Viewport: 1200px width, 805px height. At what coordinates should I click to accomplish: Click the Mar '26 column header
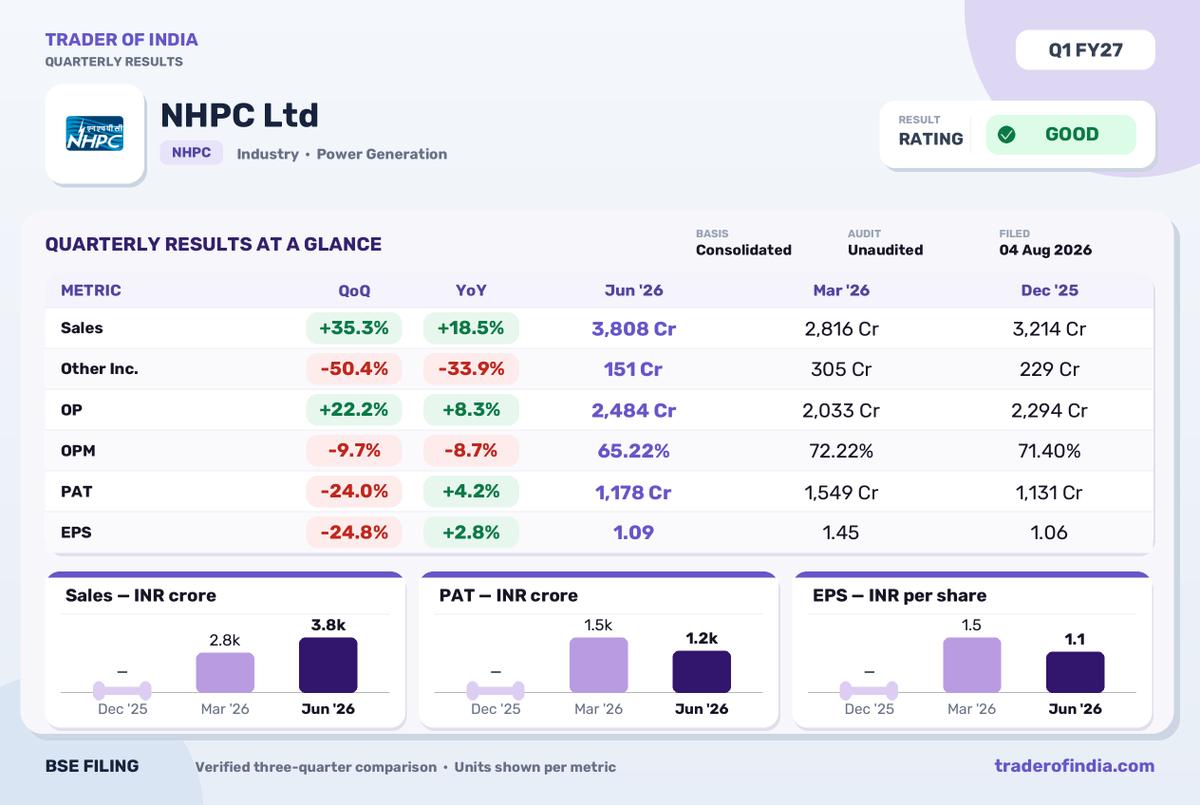click(x=841, y=291)
